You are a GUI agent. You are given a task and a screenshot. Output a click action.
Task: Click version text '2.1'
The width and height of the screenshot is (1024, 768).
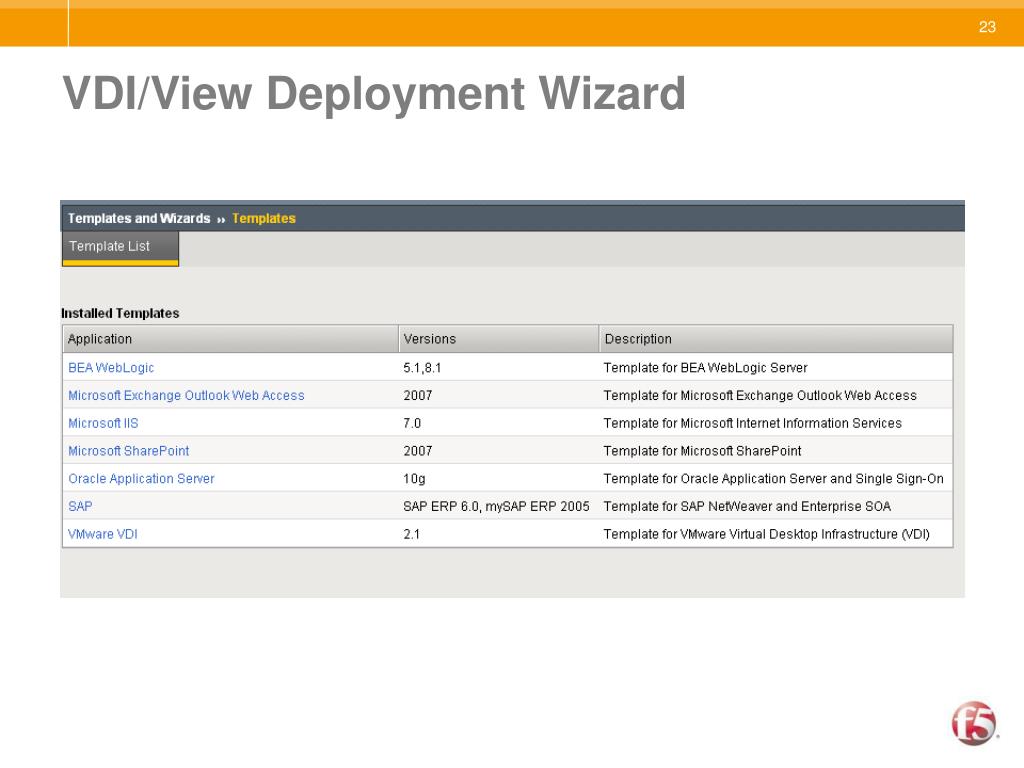click(x=411, y=534)
